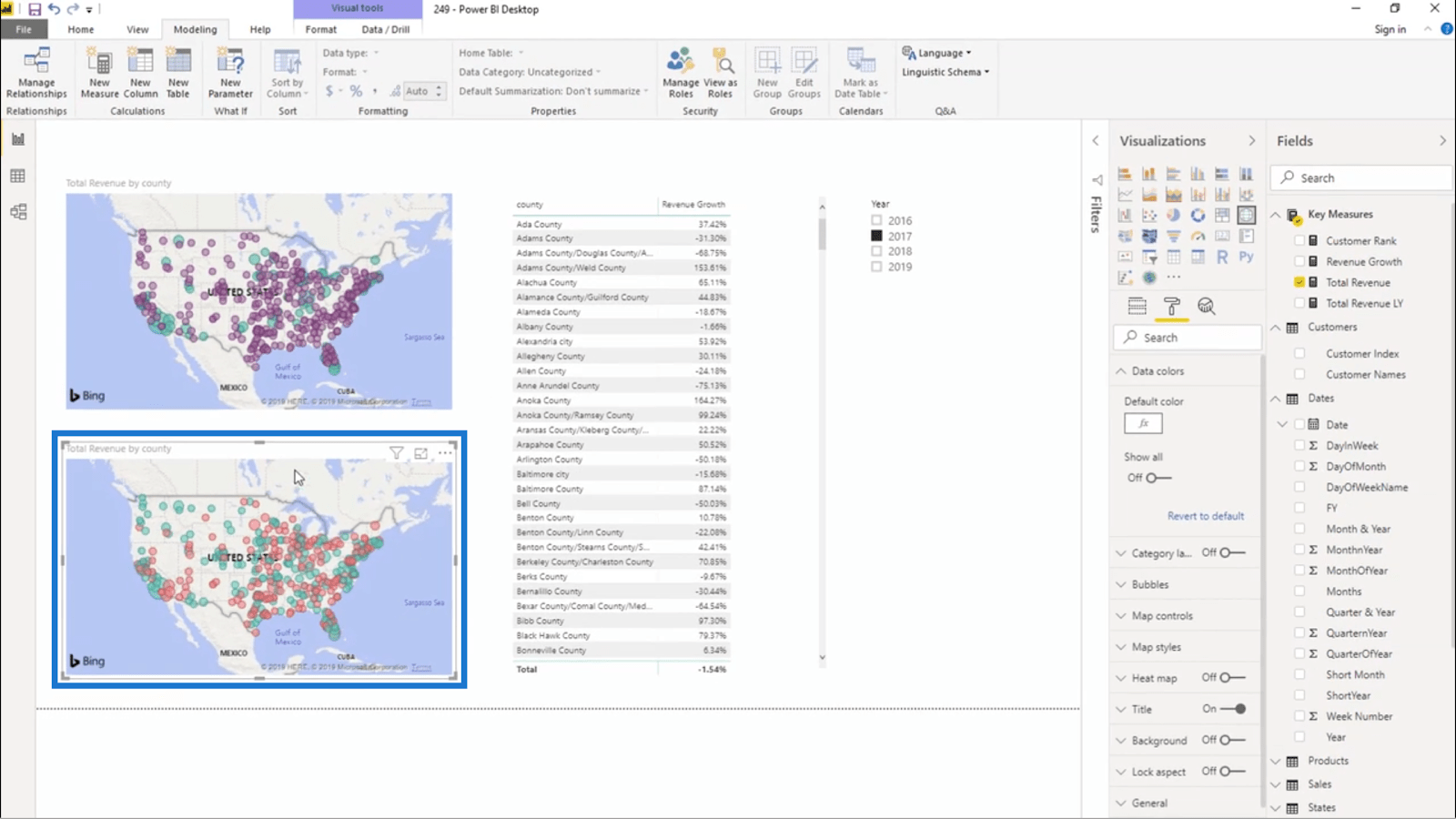Collapse the Visualizations pane with arrow
This screenshot has width=1456, height=819.
1251,141
